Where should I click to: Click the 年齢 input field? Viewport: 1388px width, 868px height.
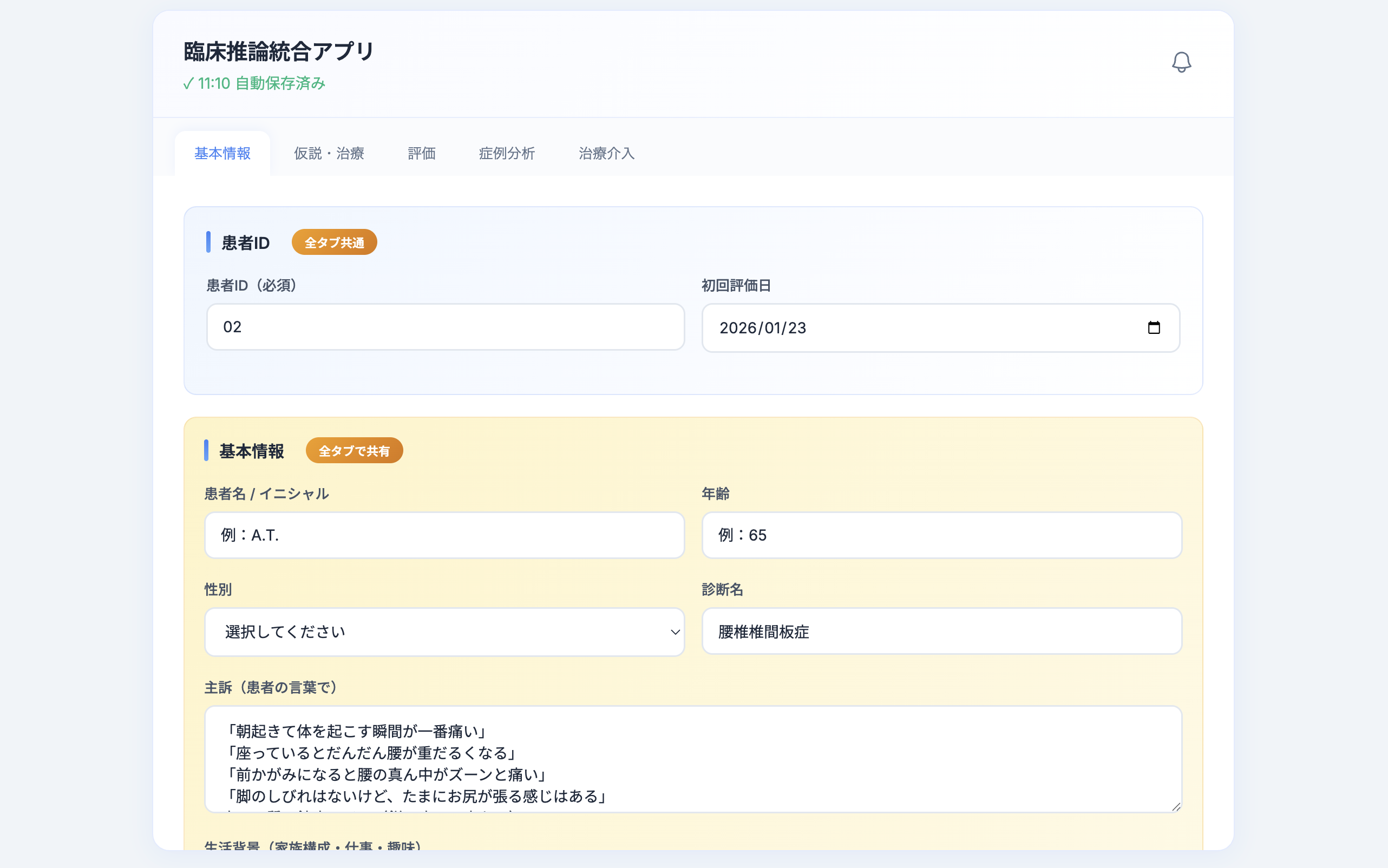click(x=941, y=535)
